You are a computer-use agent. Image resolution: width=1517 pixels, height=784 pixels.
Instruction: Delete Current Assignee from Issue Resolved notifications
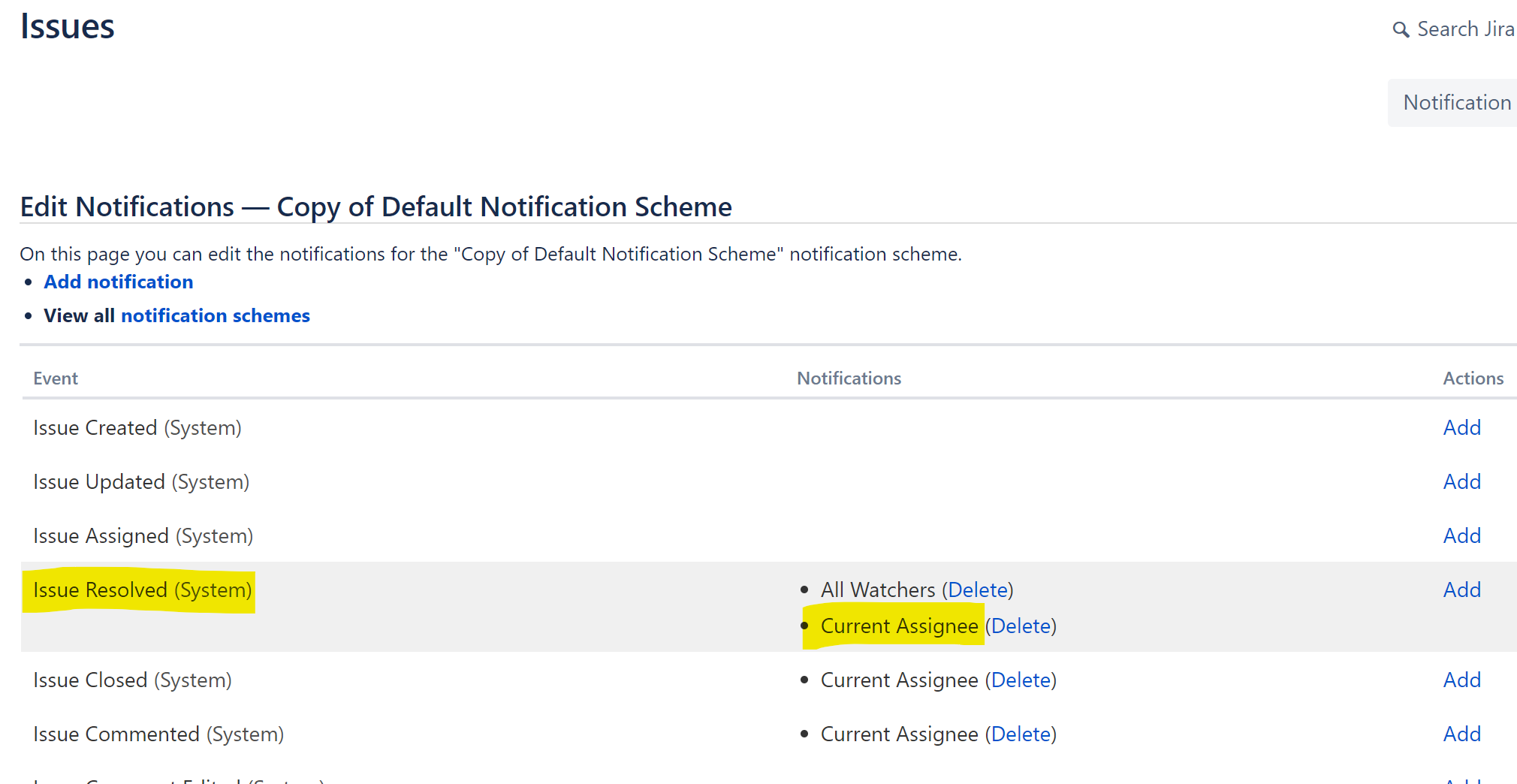point(1020,626)
